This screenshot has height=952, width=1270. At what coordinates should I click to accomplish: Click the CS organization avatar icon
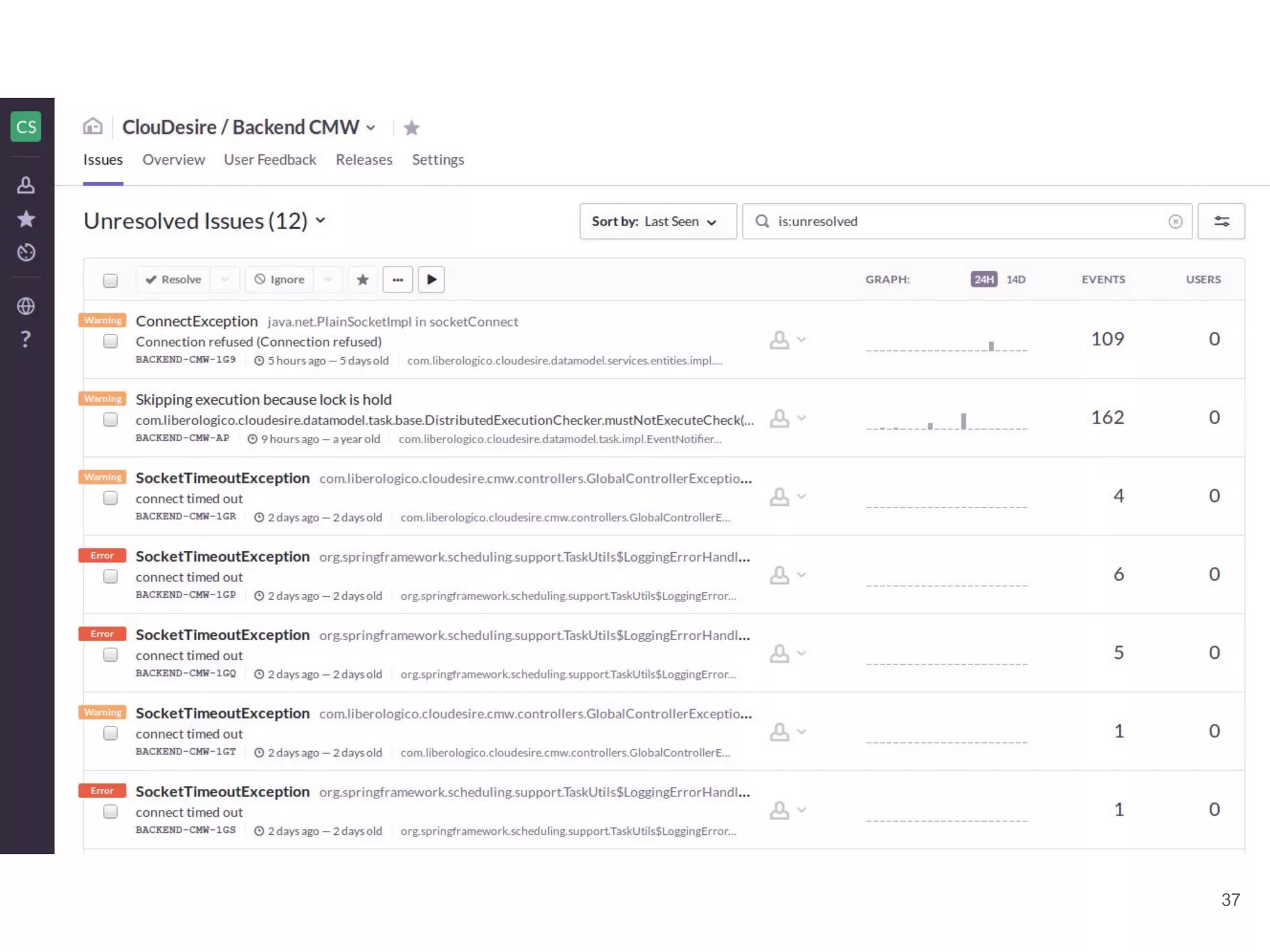[26, 127]
